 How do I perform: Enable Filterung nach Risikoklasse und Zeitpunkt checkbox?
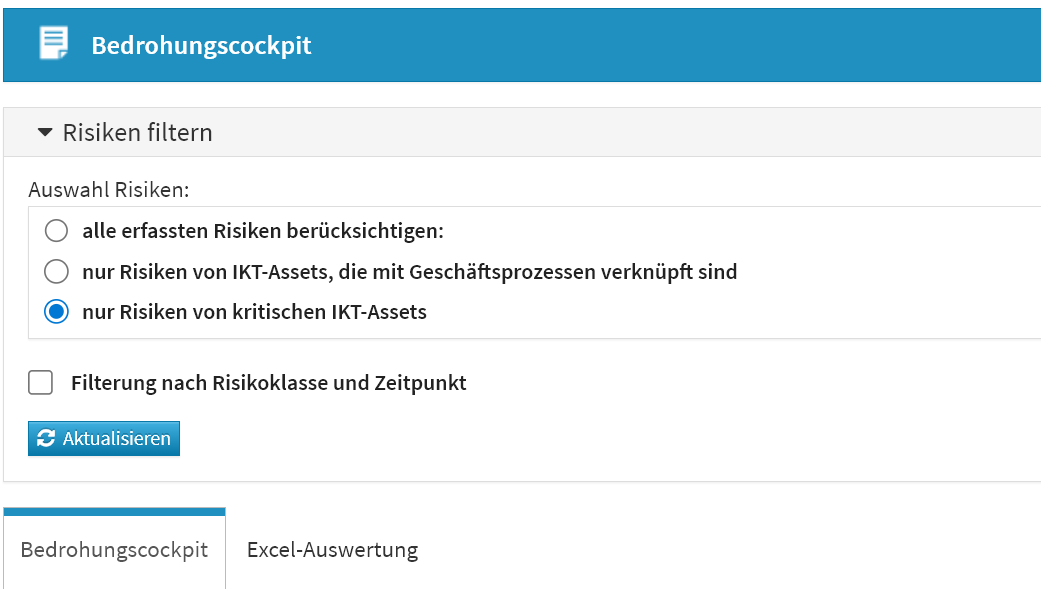[x=41, y=382]
